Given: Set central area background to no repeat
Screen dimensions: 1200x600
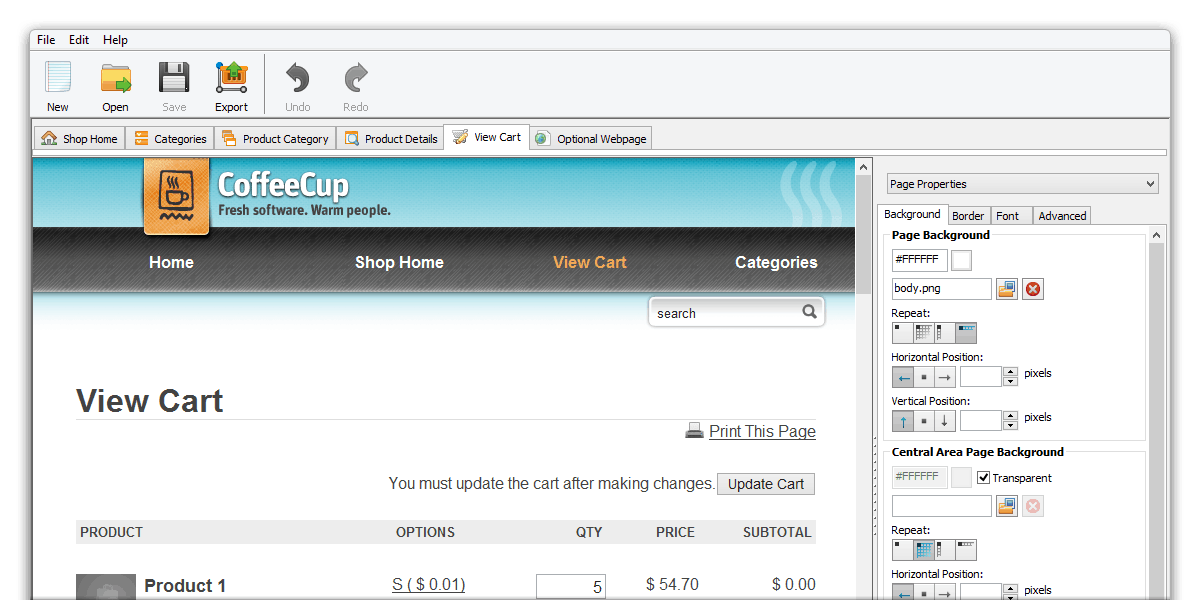Looking at the screenshot, I should [x=902, y=550].
